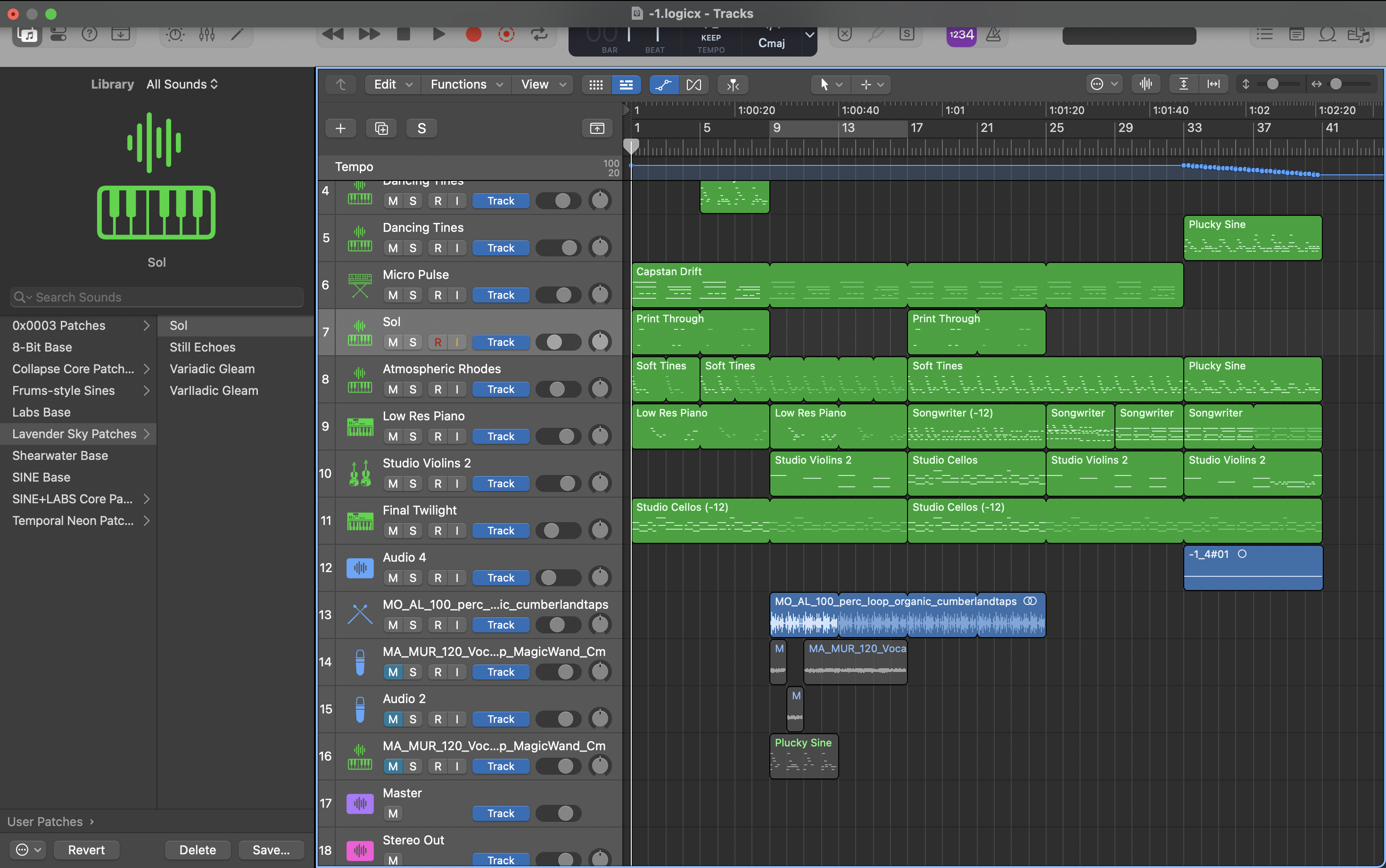Solo the Atmospheric Rhodes track
The width and height of the screenshot is (1386, 868).
coord(413,389)
